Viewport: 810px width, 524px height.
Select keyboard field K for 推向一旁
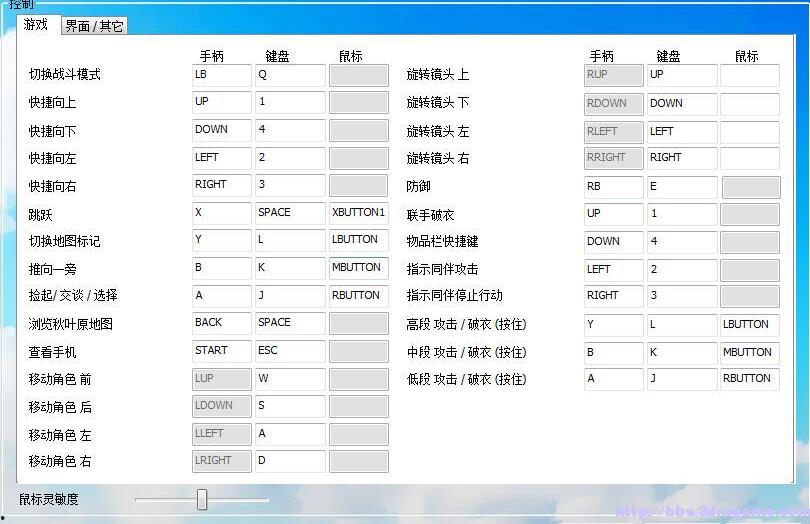290,268
